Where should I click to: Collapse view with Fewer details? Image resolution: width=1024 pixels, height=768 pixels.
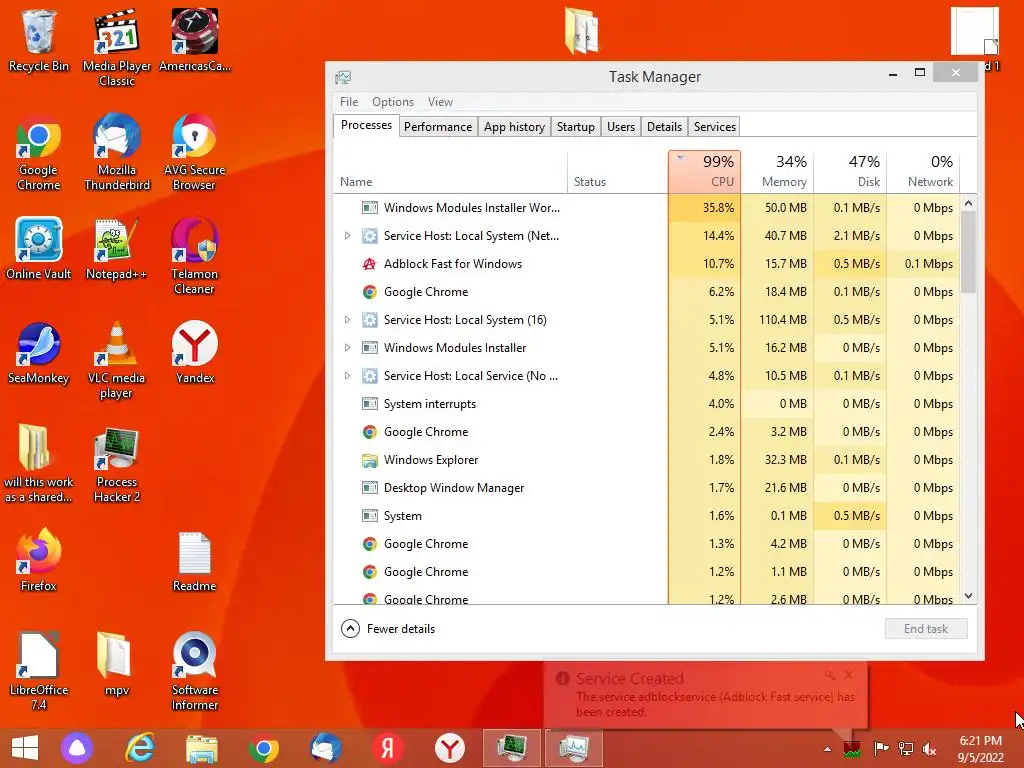[389, 629]
